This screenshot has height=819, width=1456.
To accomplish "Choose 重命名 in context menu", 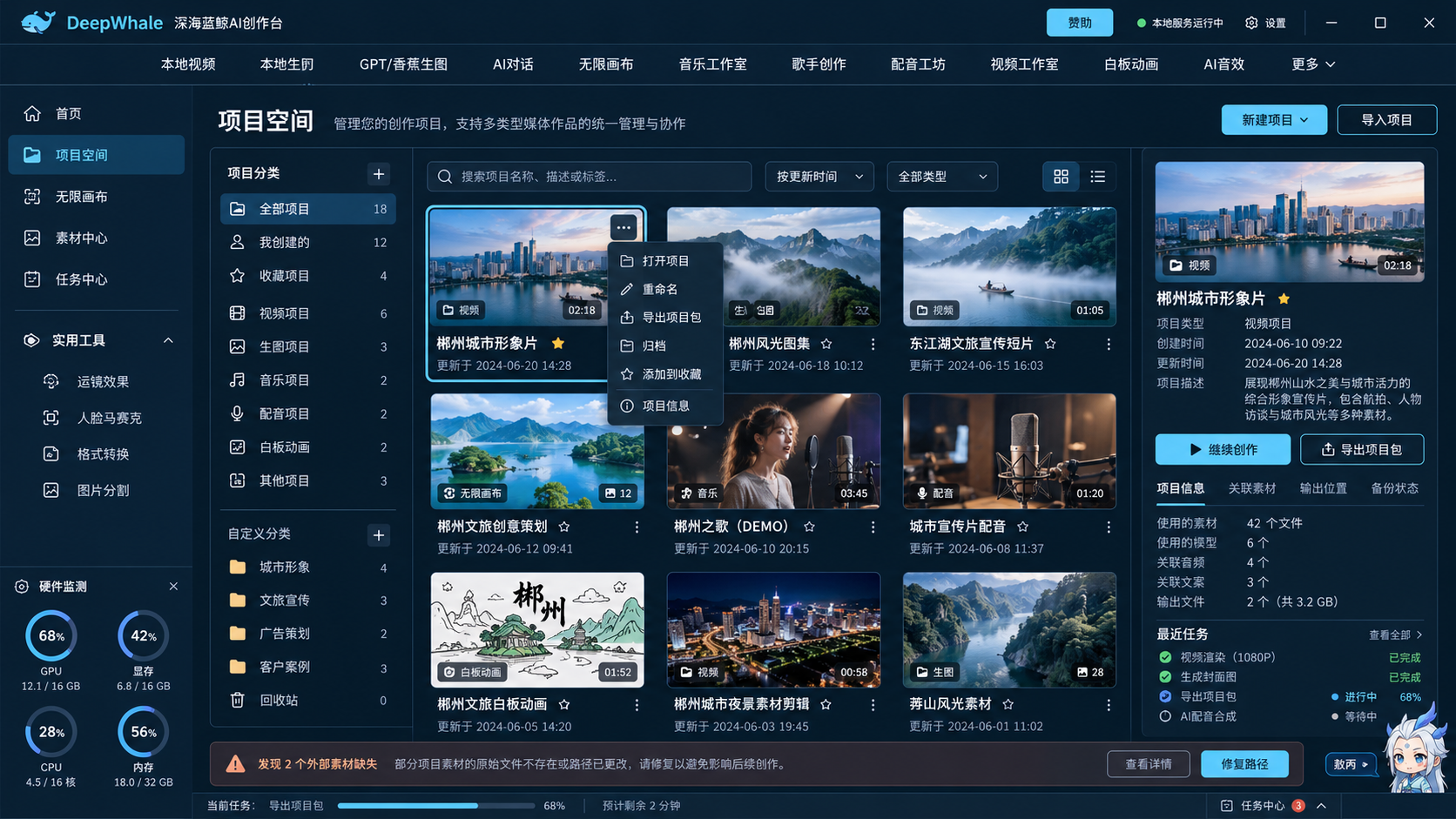I will 665,289.
